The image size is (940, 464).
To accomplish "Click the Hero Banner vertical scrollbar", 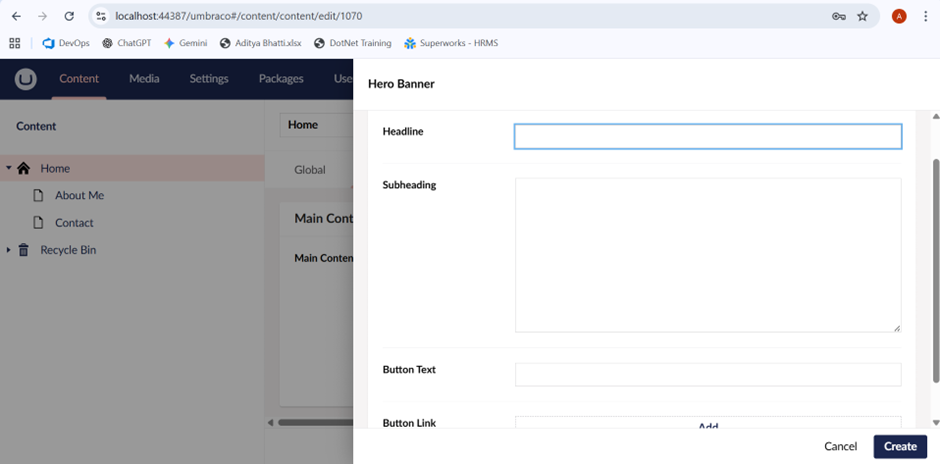I will [x=935, y=270].
